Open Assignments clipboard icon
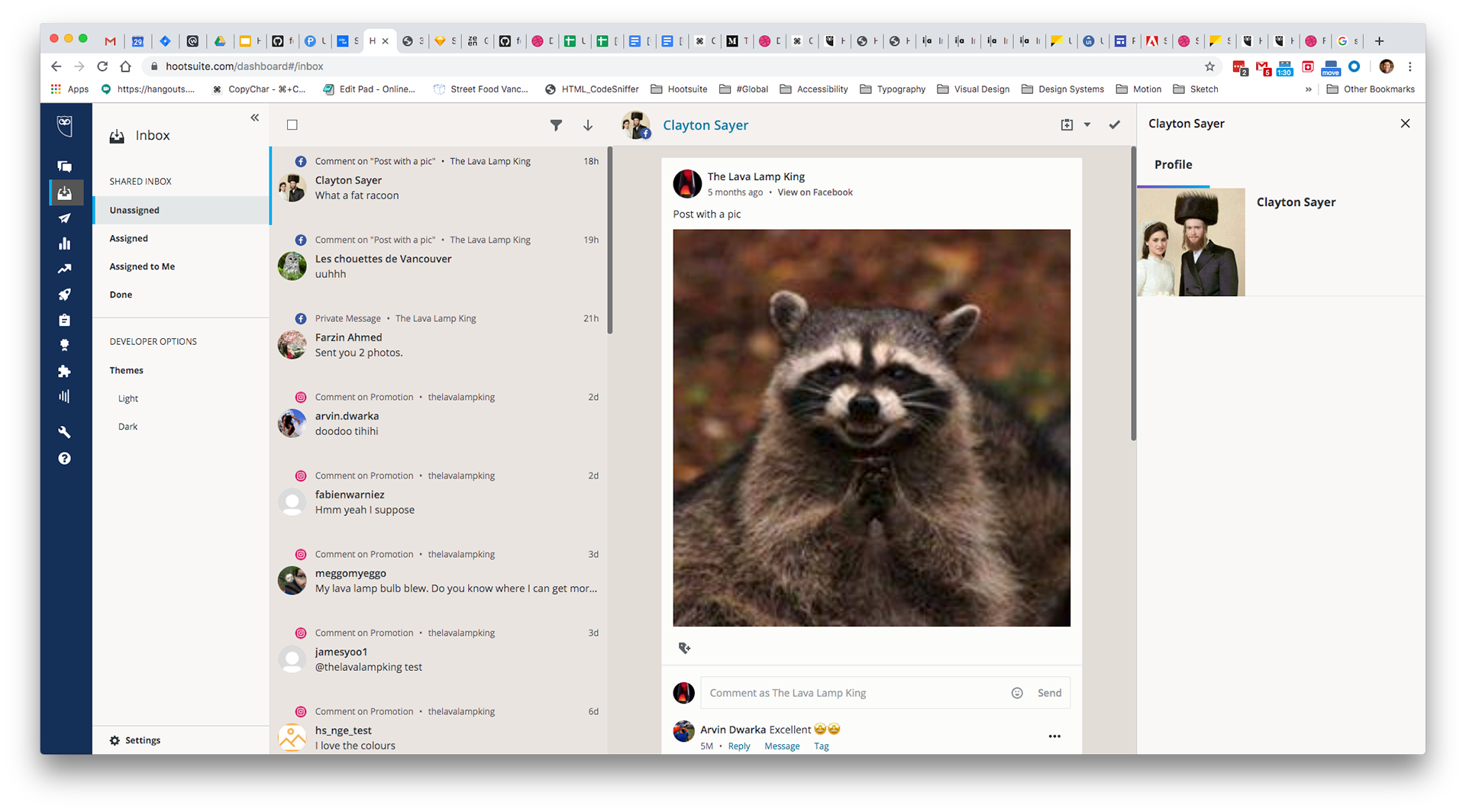The height and width of the screenshot is (812, 1466). click(65, 320)
